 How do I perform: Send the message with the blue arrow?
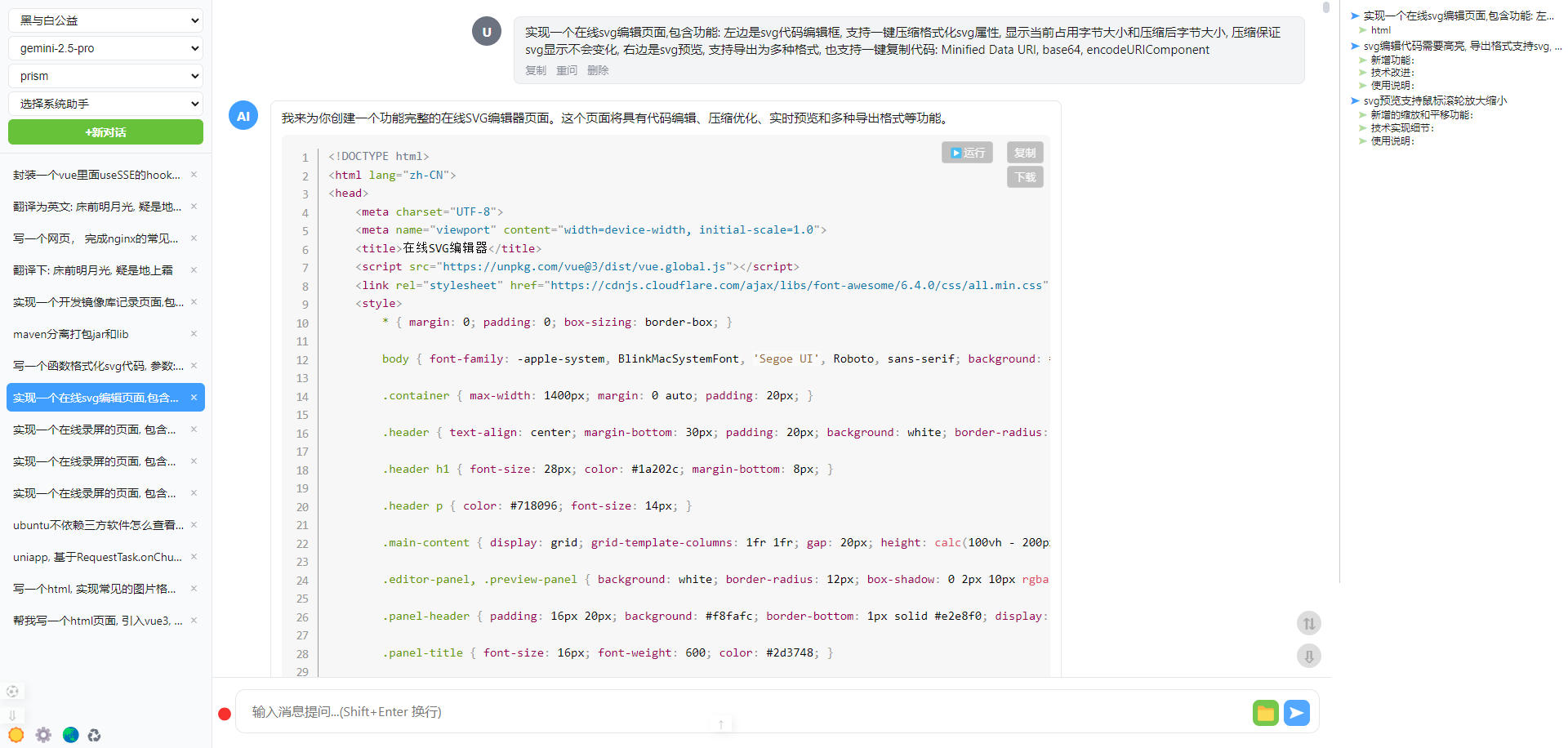coord(1297,713)
